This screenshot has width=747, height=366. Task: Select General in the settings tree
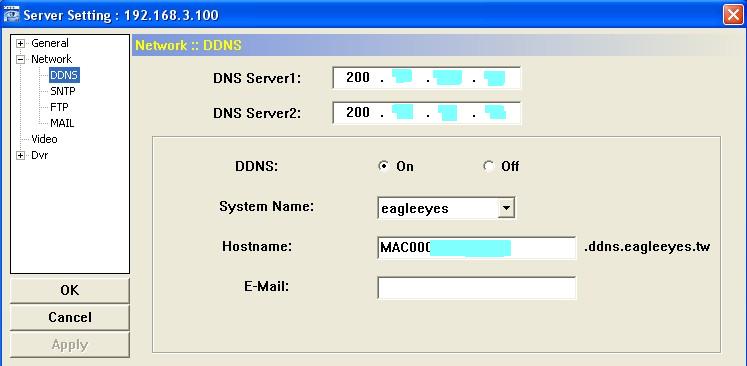tap(50, 43)
